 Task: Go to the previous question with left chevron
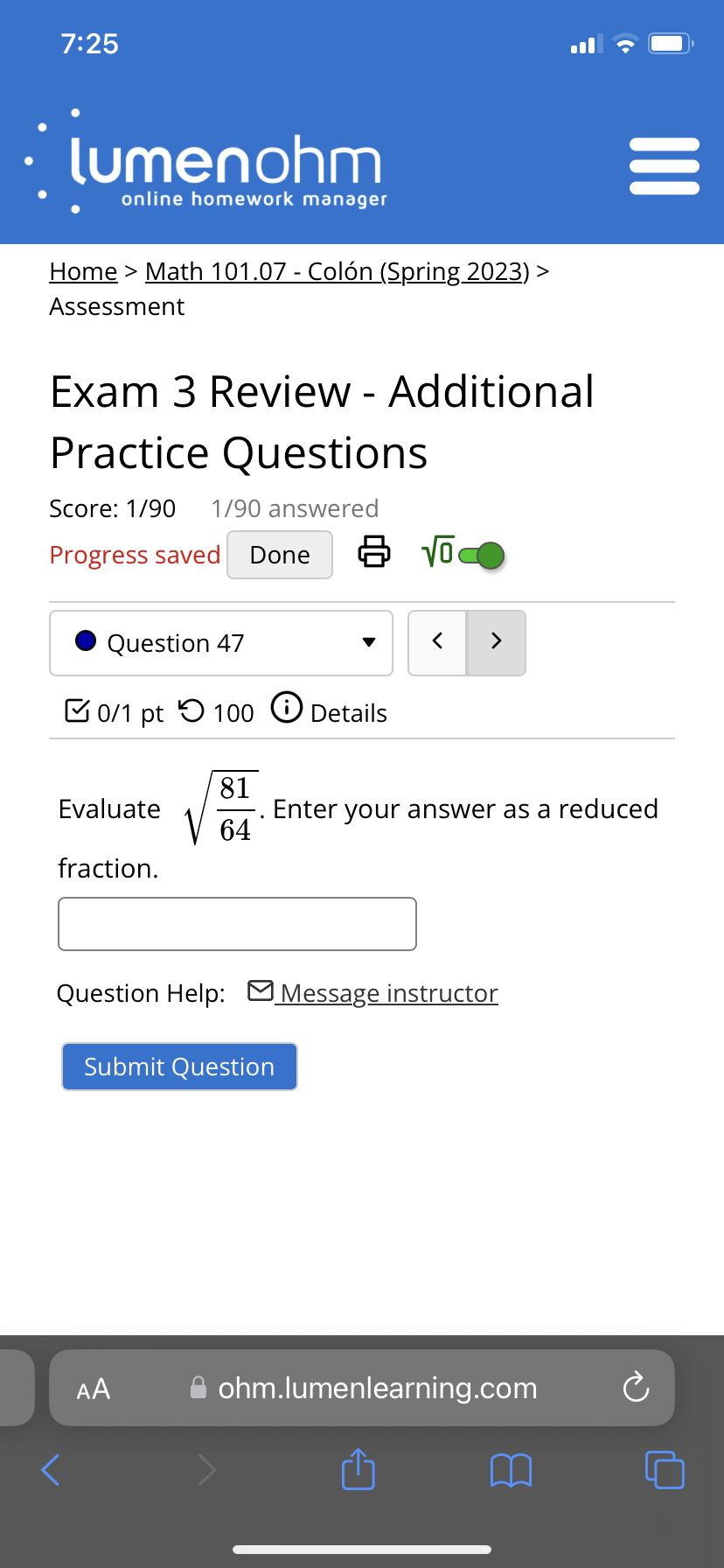pyautogui.click(x=437, y=641)
